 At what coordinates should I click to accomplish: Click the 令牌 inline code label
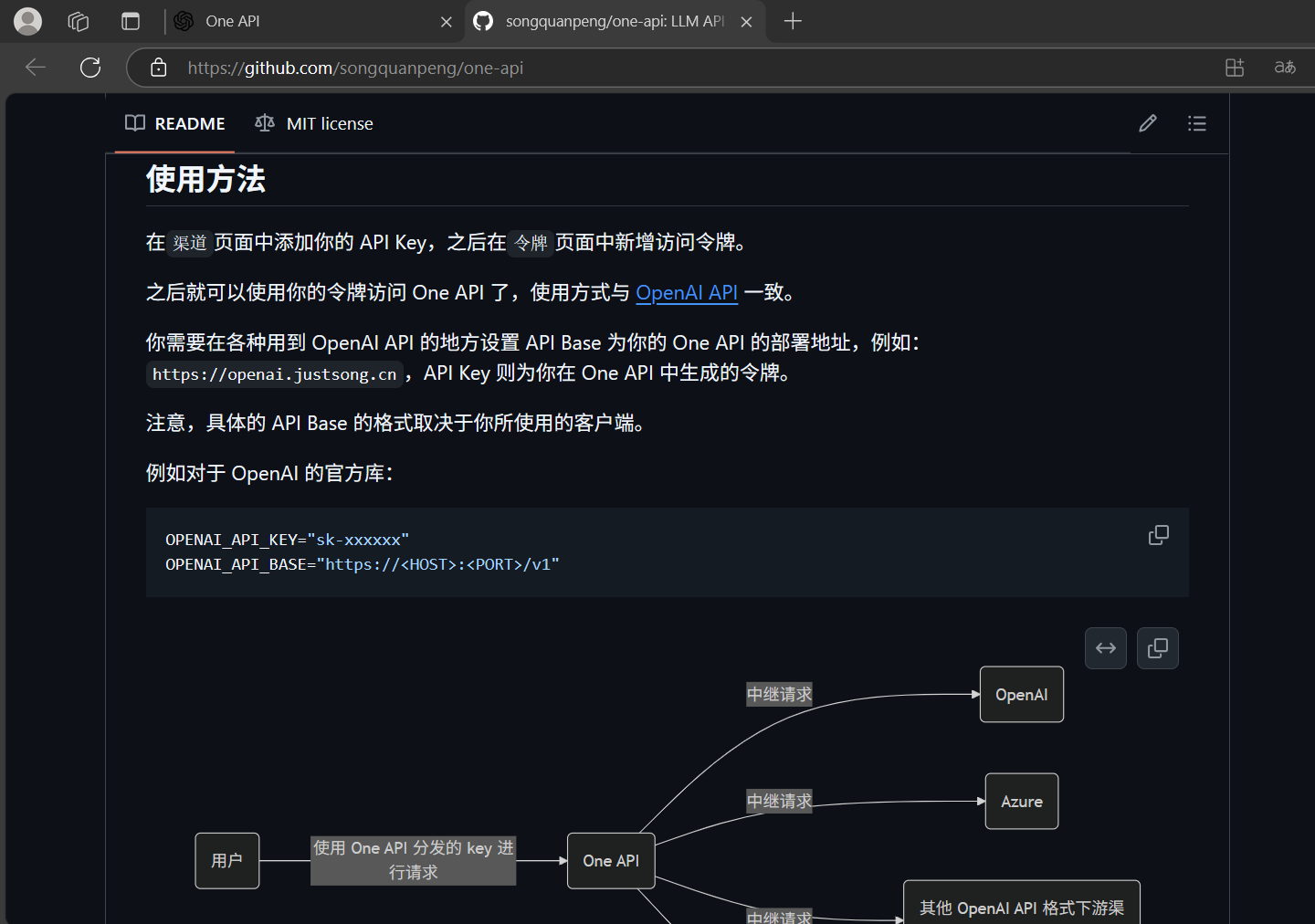[x=531, y=243]
